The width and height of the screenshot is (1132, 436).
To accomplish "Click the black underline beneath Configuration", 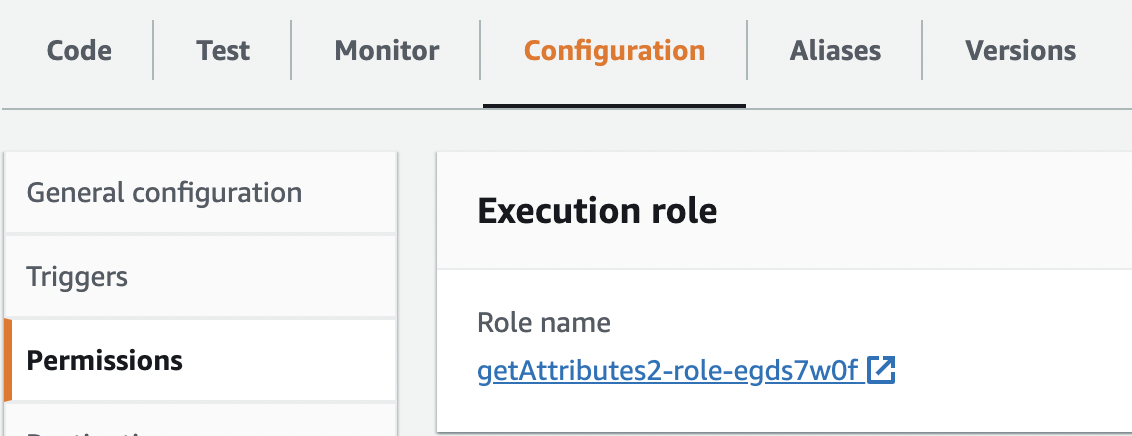I will [x=614, y=104].
